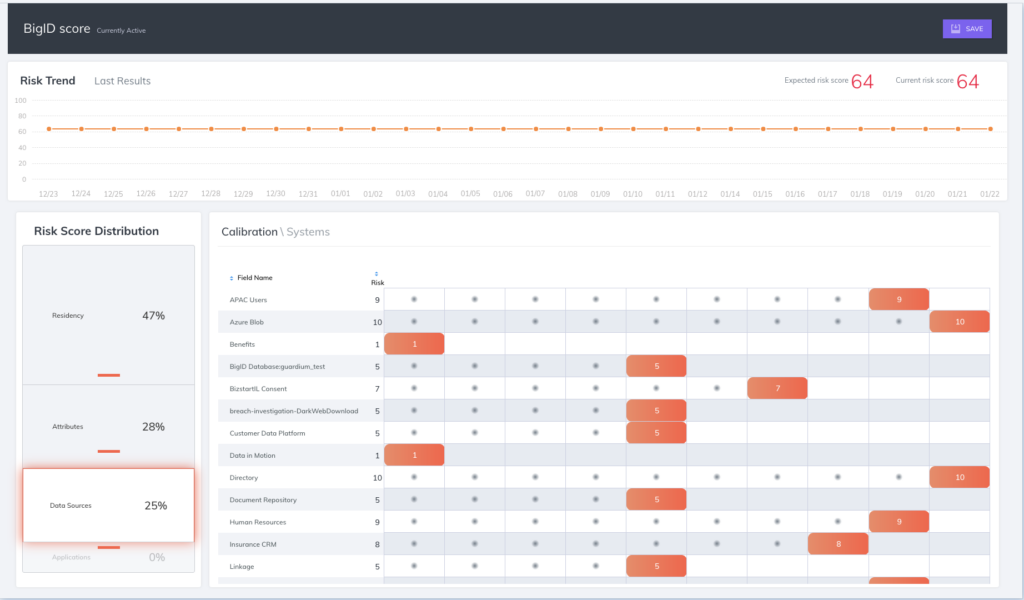Click the breach-investigation-DarkWebDownload field name
The image size is (1024, 600).
pos(294,411)
